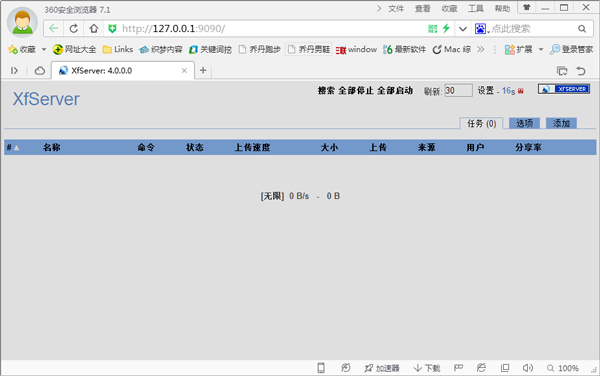
Task: Open the window bookmark
Action: click(x=356, y=49)
